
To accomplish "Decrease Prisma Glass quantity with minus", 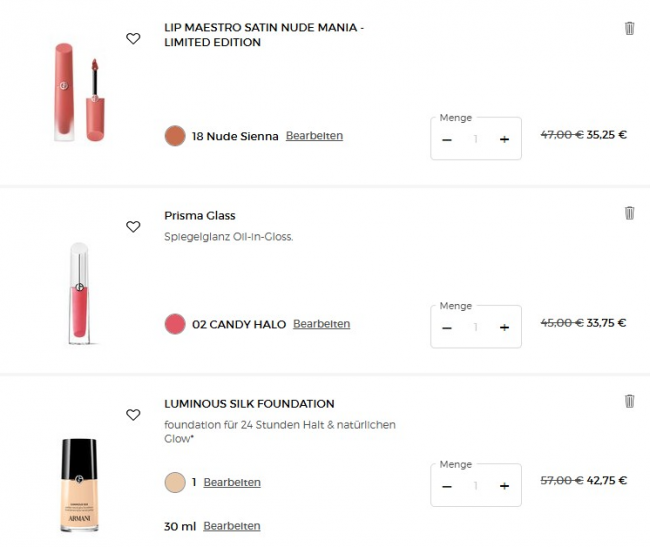I will point(447,328).
